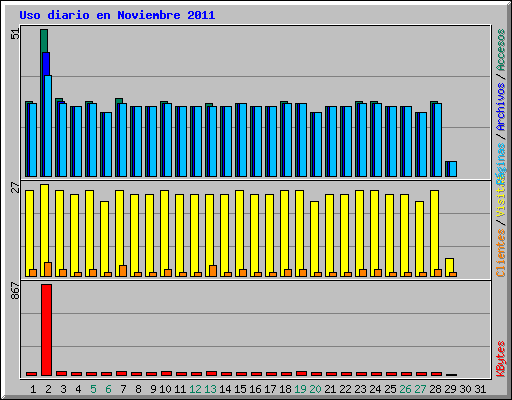Click day label "18" on the x-axis

pyautogui.click(x=285, y=389)
